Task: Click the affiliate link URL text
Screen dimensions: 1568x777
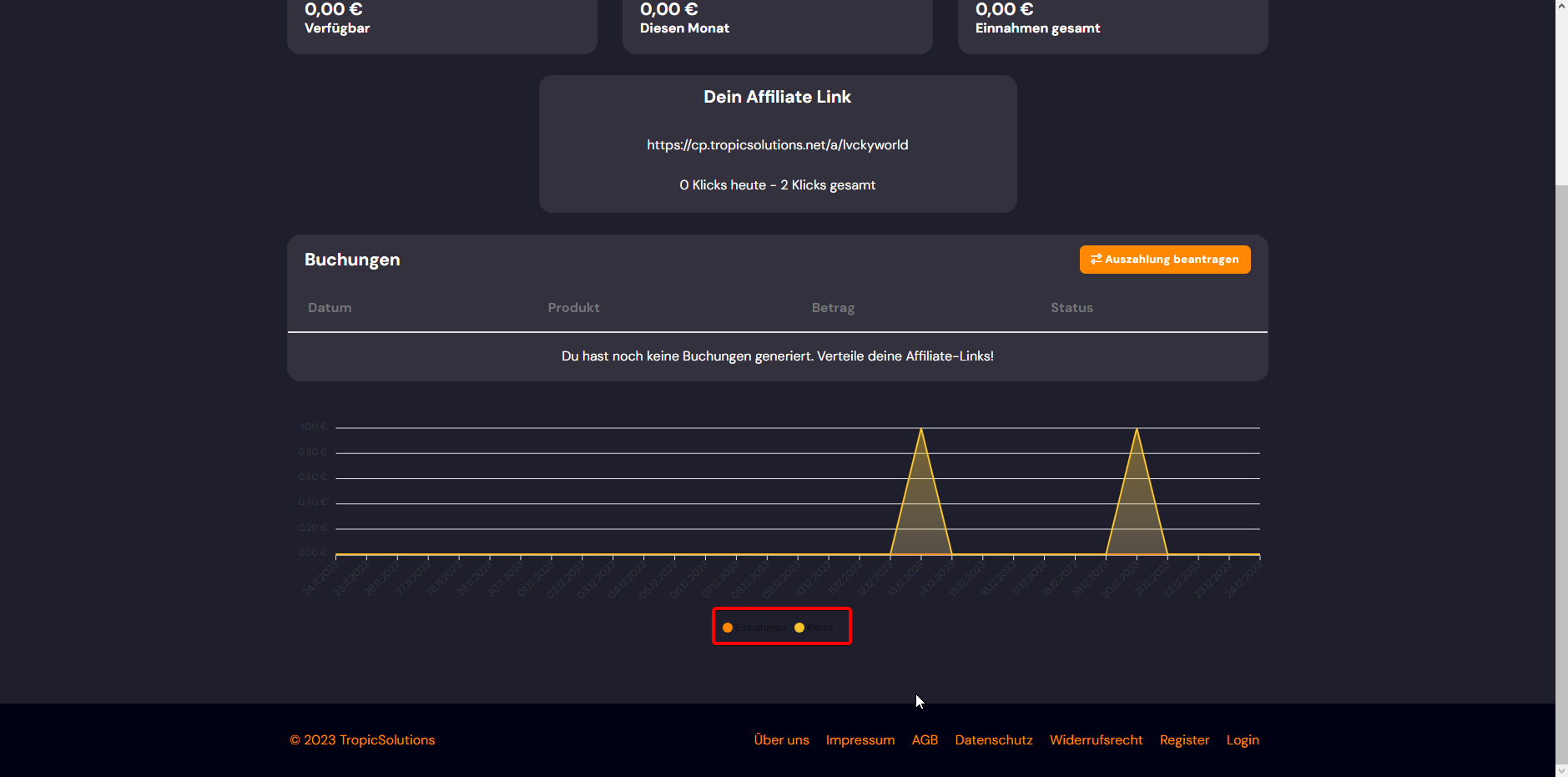Action: 777,145
